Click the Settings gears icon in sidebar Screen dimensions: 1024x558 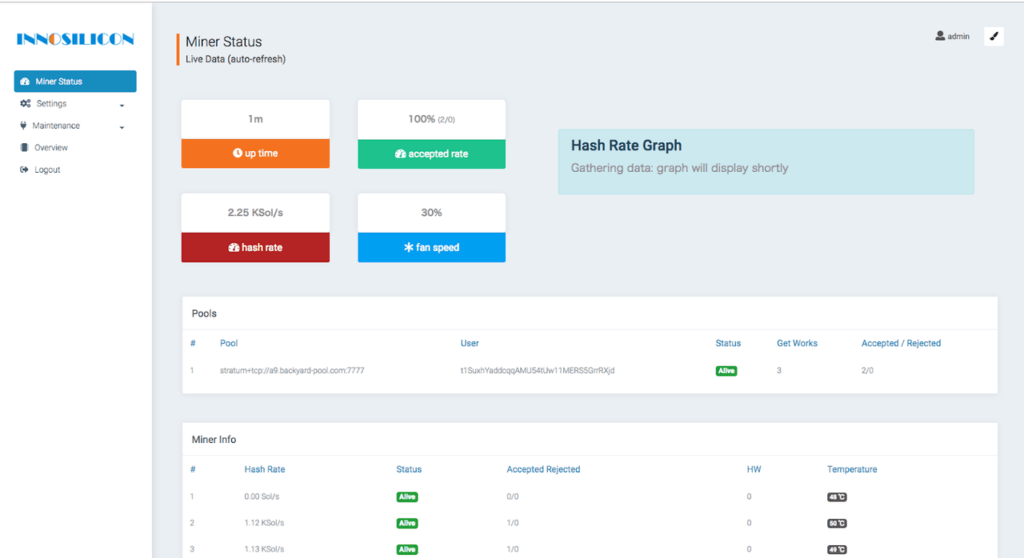click(x=25, y=104)
